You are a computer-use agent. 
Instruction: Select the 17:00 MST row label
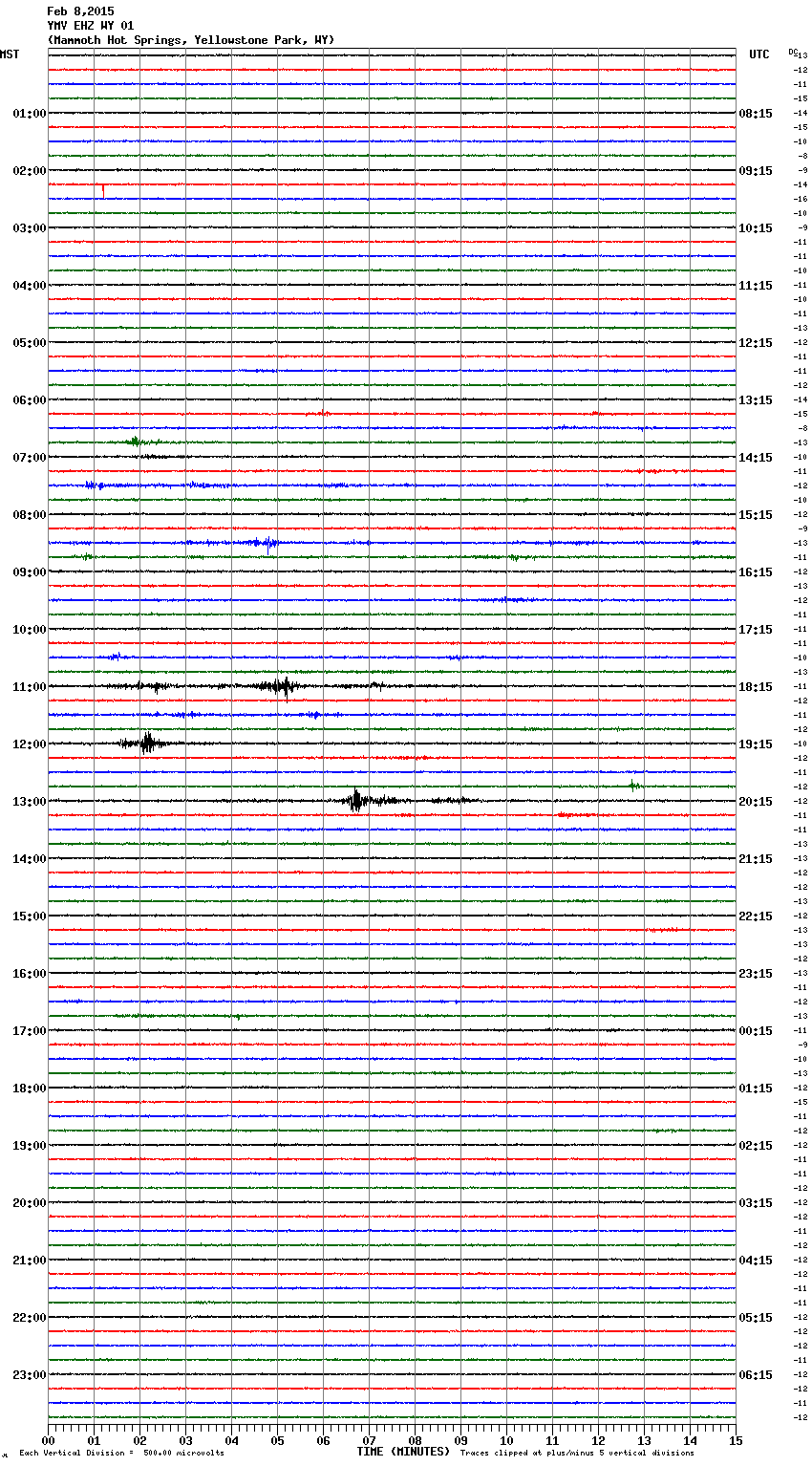tap(30, 1031)
